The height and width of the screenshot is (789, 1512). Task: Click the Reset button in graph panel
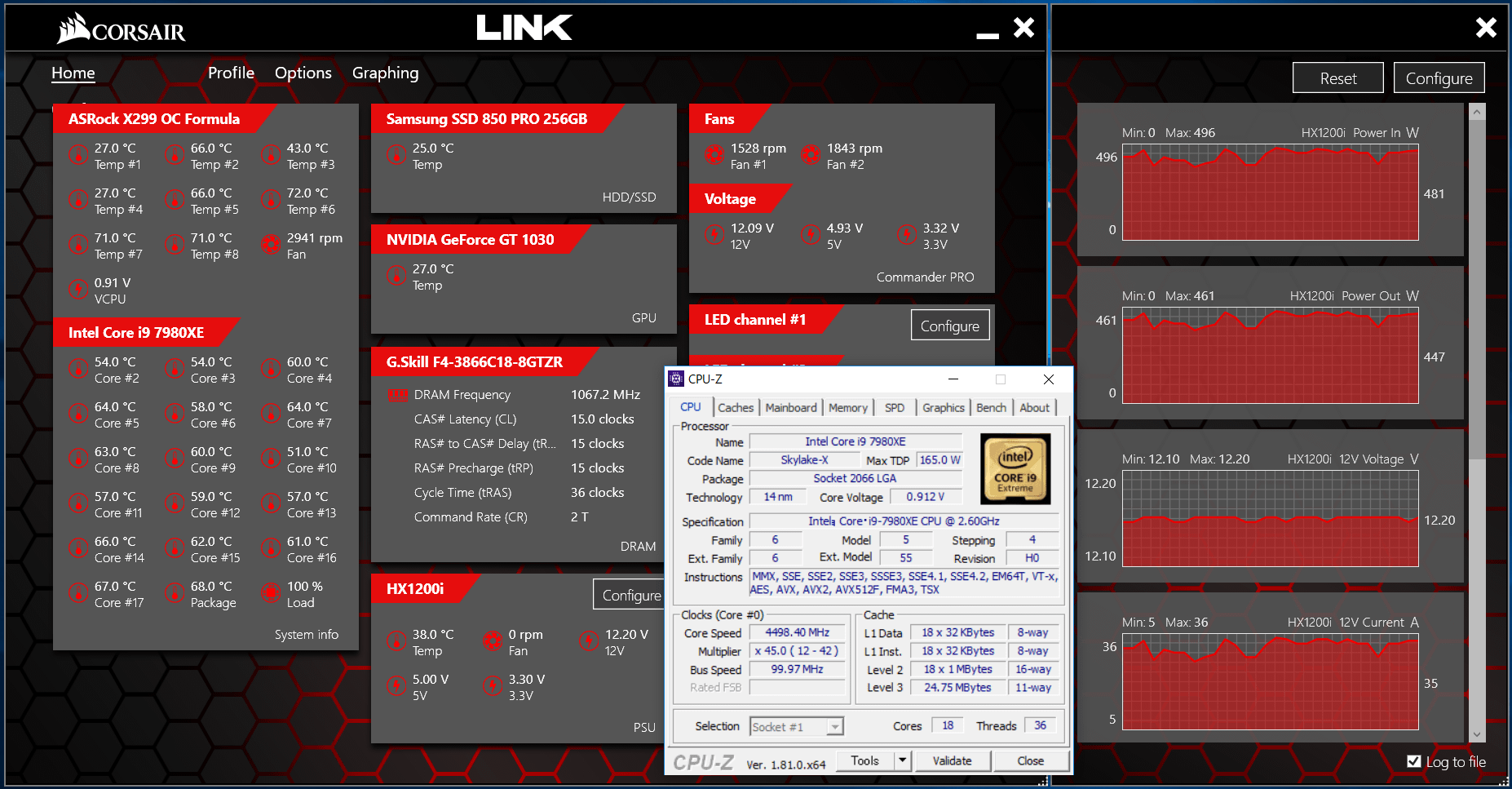pyautogui.click(x=1338, y=78)
